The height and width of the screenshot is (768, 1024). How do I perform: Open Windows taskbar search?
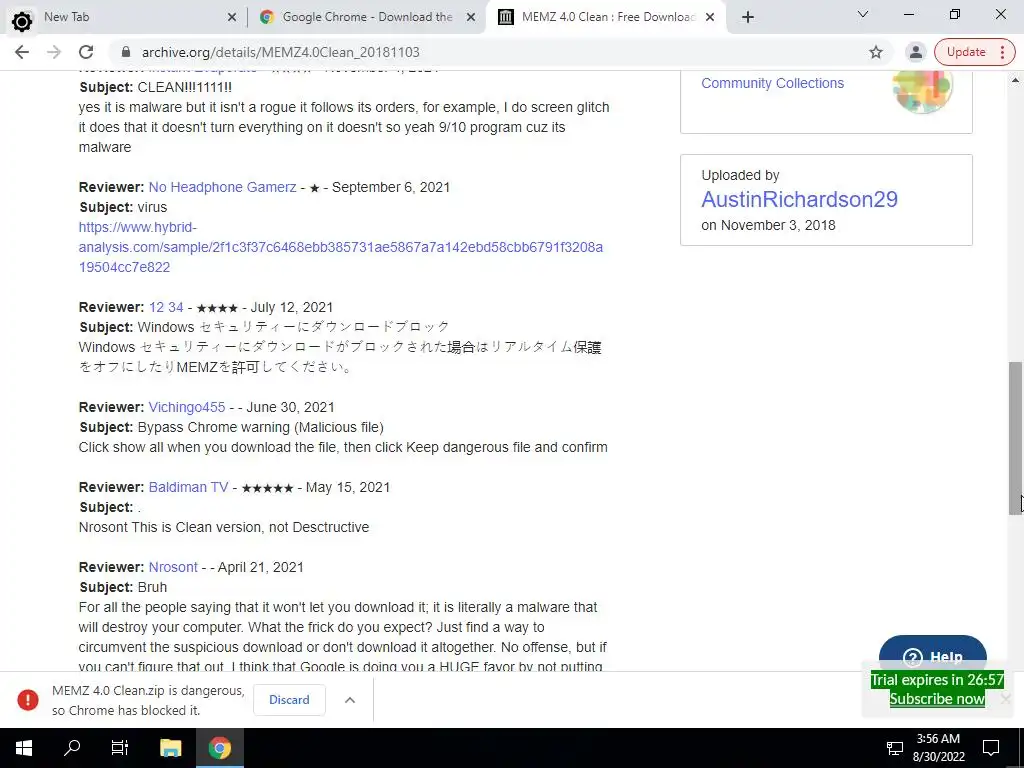72,748
